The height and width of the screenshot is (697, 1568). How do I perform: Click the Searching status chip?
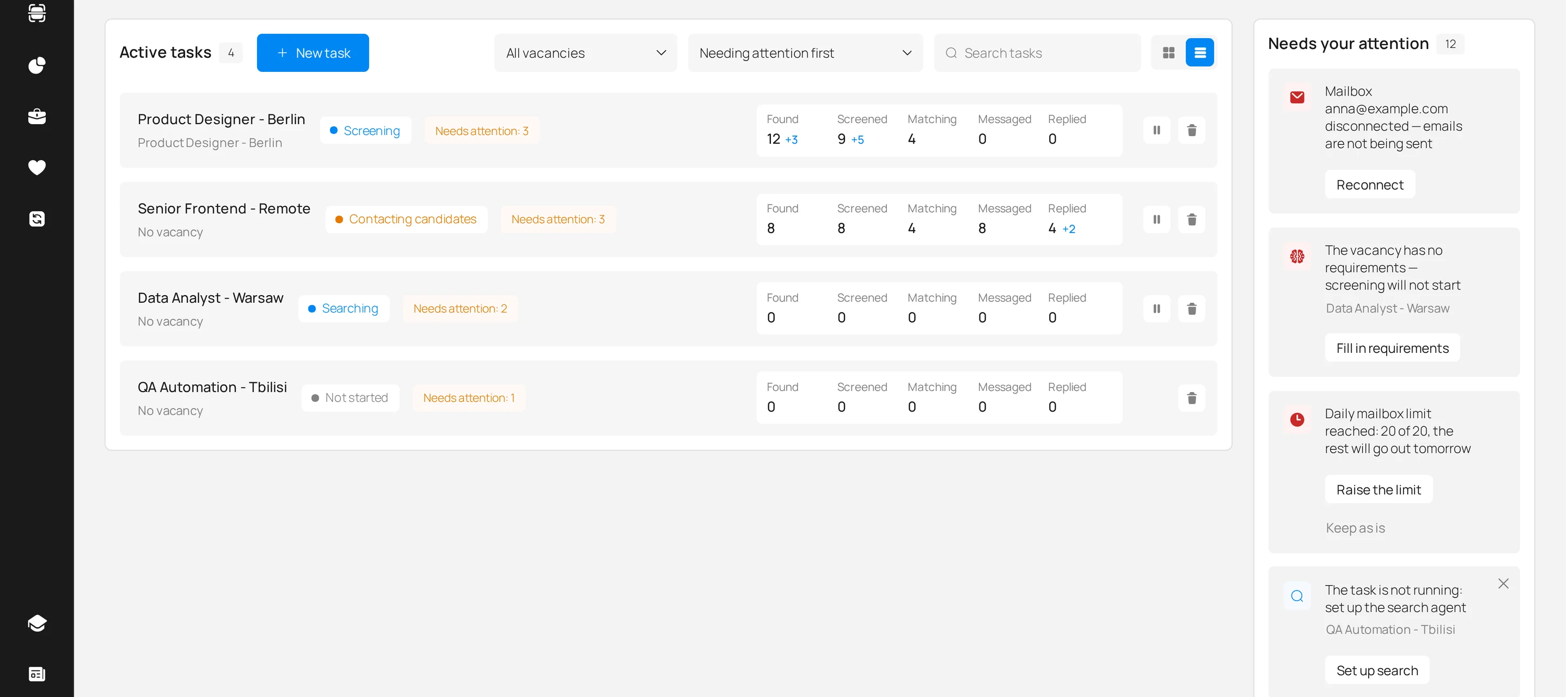coord(344,309)
